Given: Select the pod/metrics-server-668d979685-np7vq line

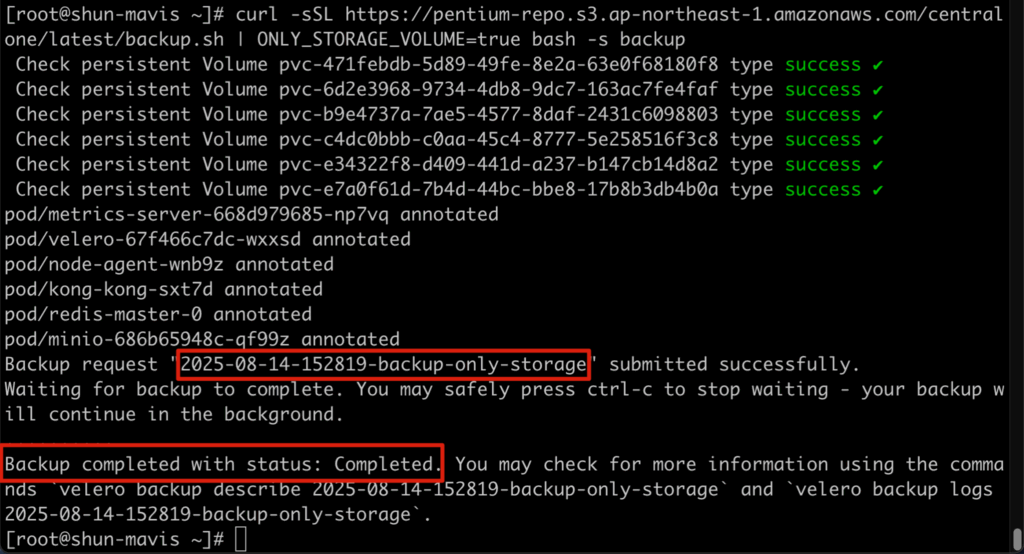Looking at the screenshot, I should point(251,215).
